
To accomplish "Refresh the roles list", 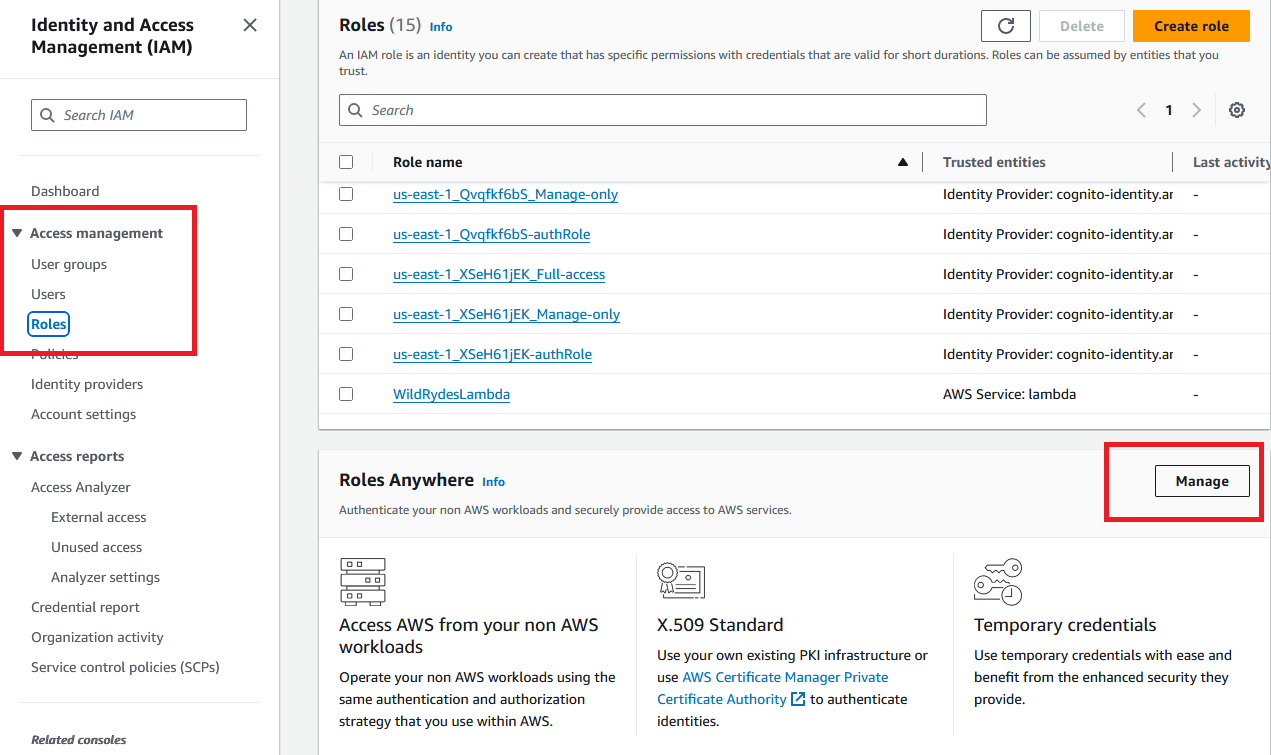I will point(1005,26).
